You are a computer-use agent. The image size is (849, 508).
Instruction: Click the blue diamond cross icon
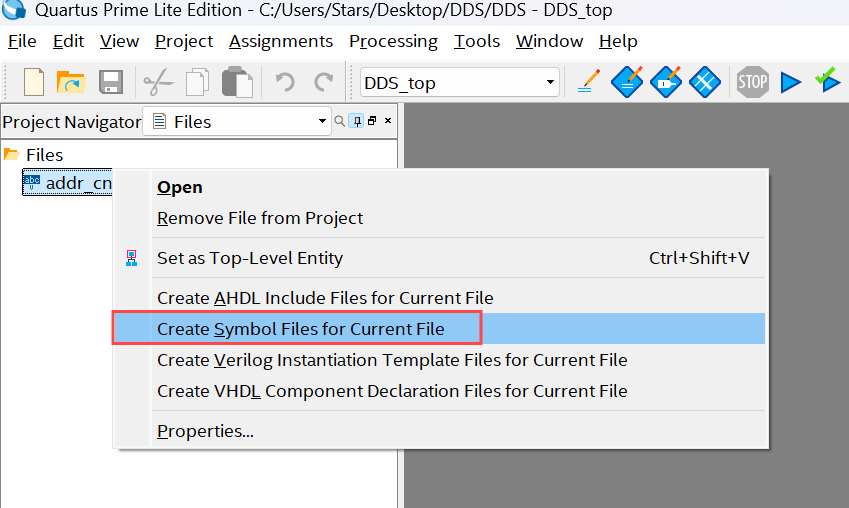[x=704, y=82]
